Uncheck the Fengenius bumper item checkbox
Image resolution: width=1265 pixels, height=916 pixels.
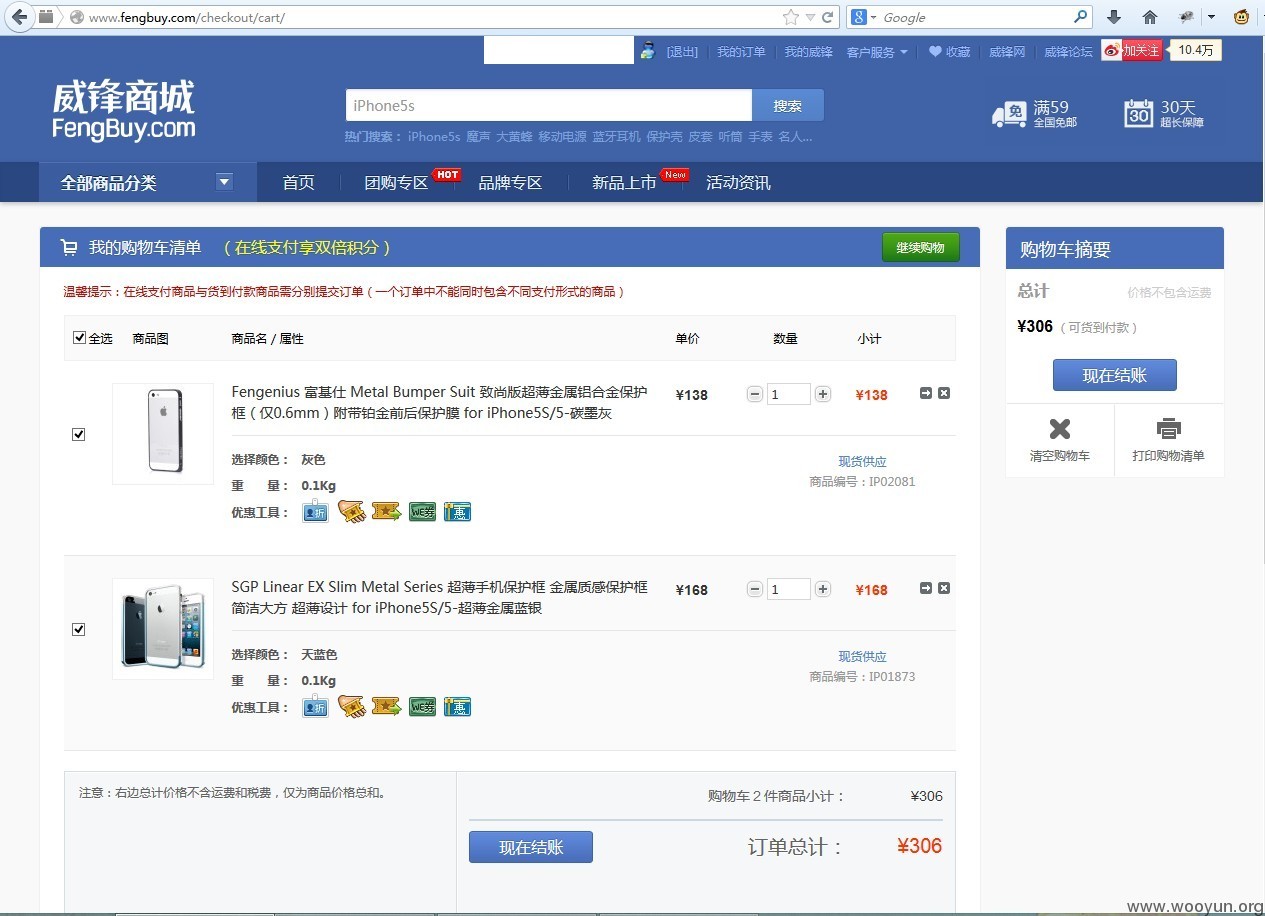tap(79, 434)
